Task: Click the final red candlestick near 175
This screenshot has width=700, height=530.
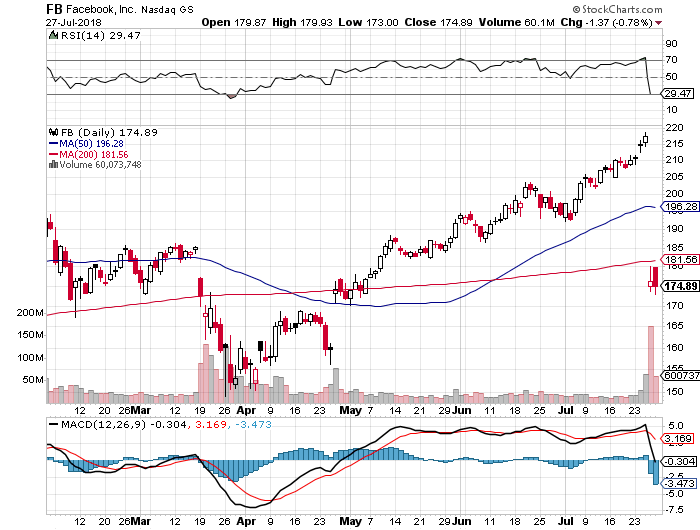Action: pyautogui.click(x=655, y=277)
